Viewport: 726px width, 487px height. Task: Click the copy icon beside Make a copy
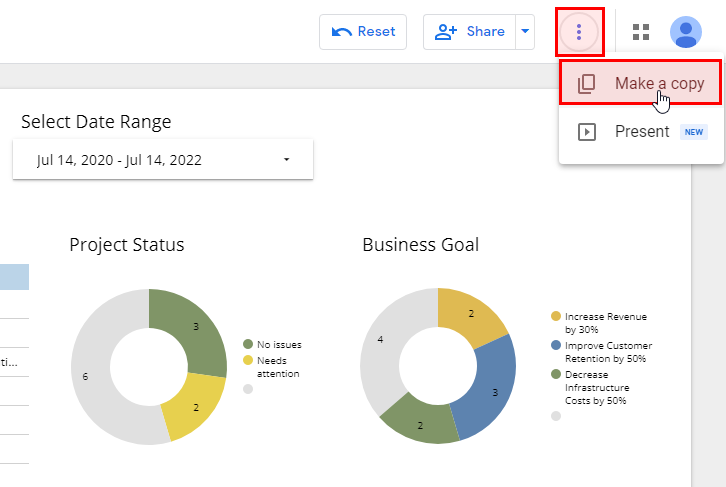587,84
